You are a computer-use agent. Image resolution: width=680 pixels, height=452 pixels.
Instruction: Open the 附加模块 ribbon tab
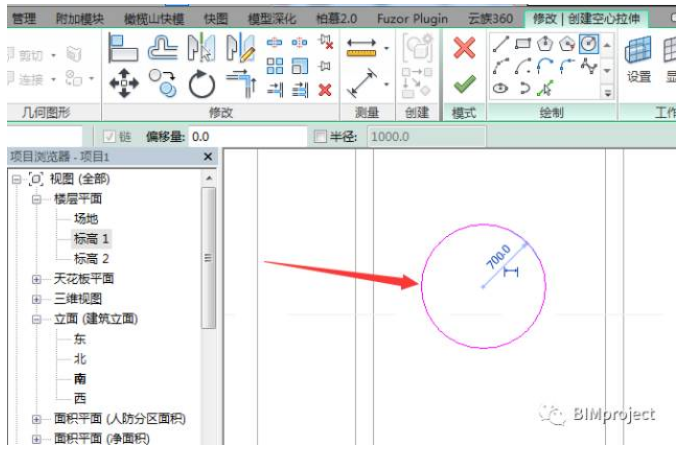tap(80, 19)
